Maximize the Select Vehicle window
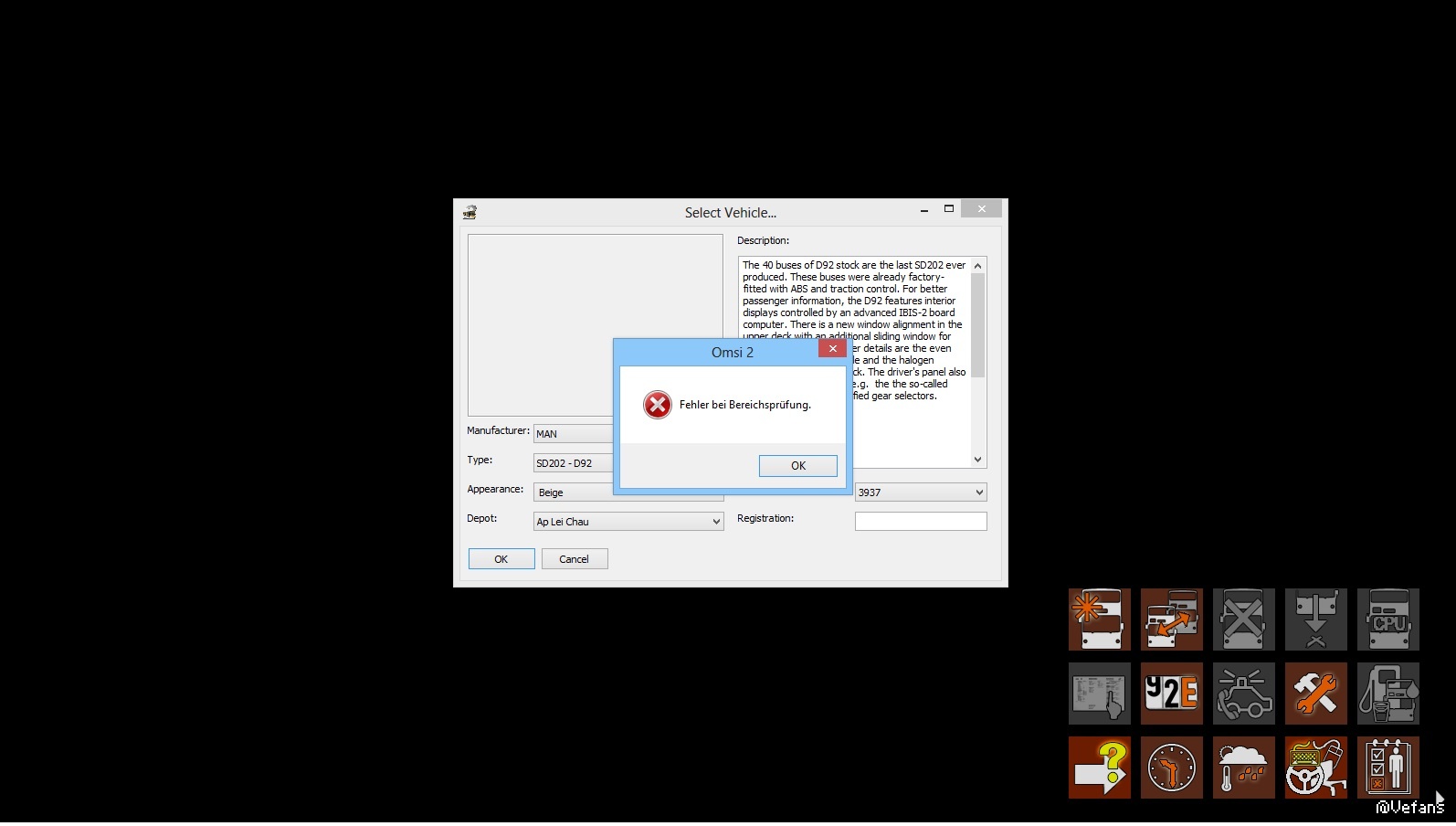 949,209
